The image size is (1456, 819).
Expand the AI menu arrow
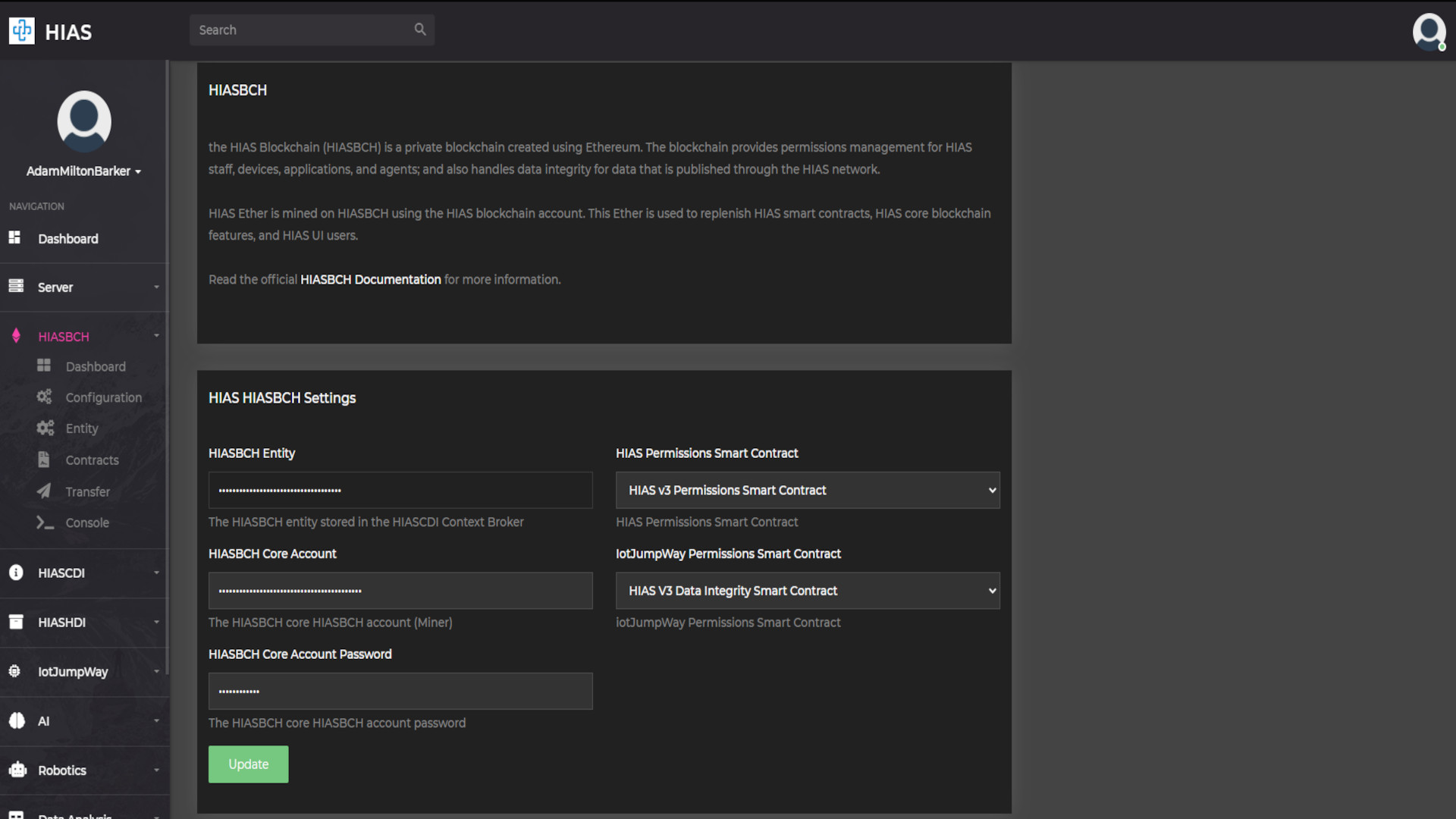click(156, 720)
